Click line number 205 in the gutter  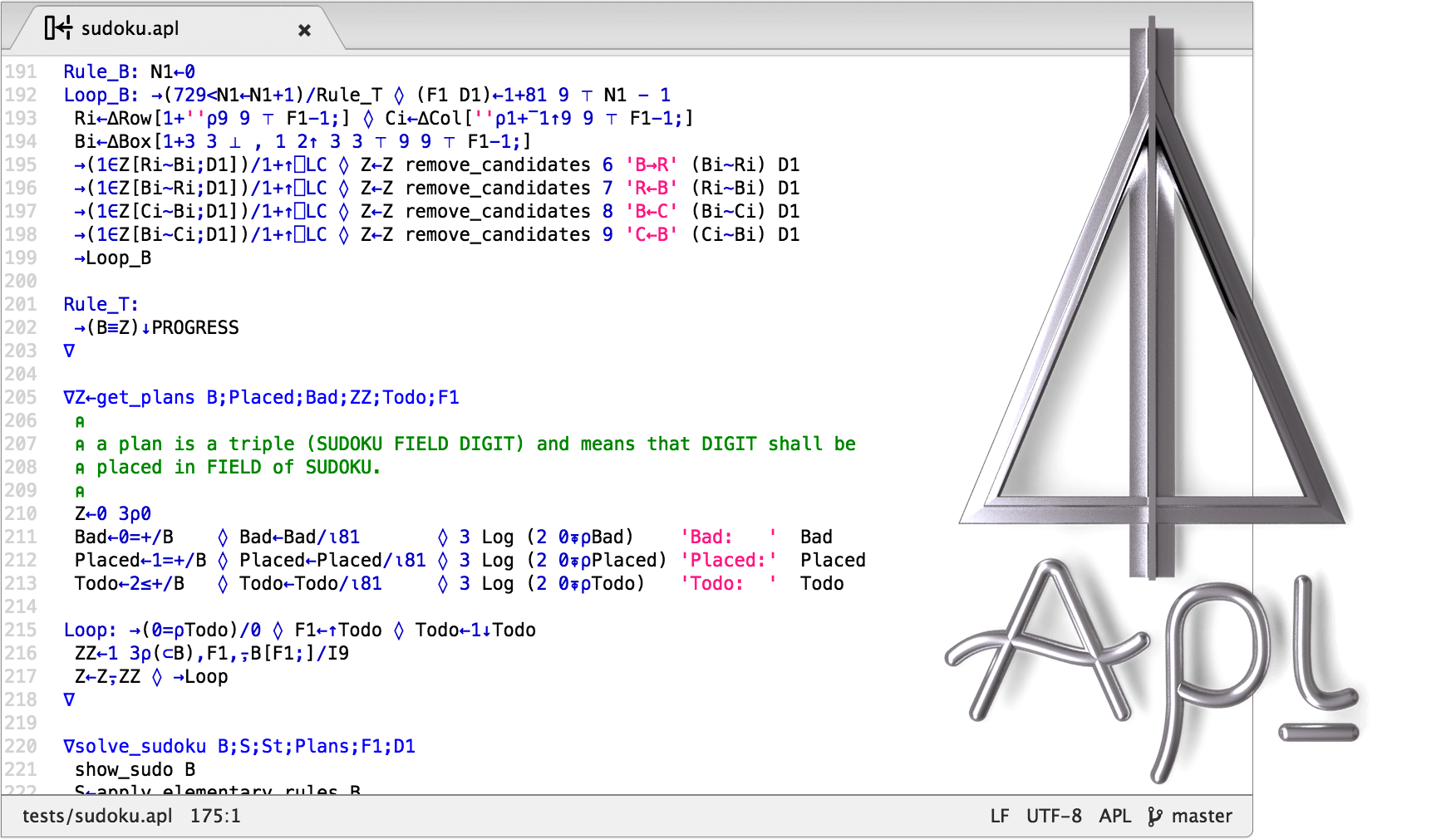[x=21, y=397]
